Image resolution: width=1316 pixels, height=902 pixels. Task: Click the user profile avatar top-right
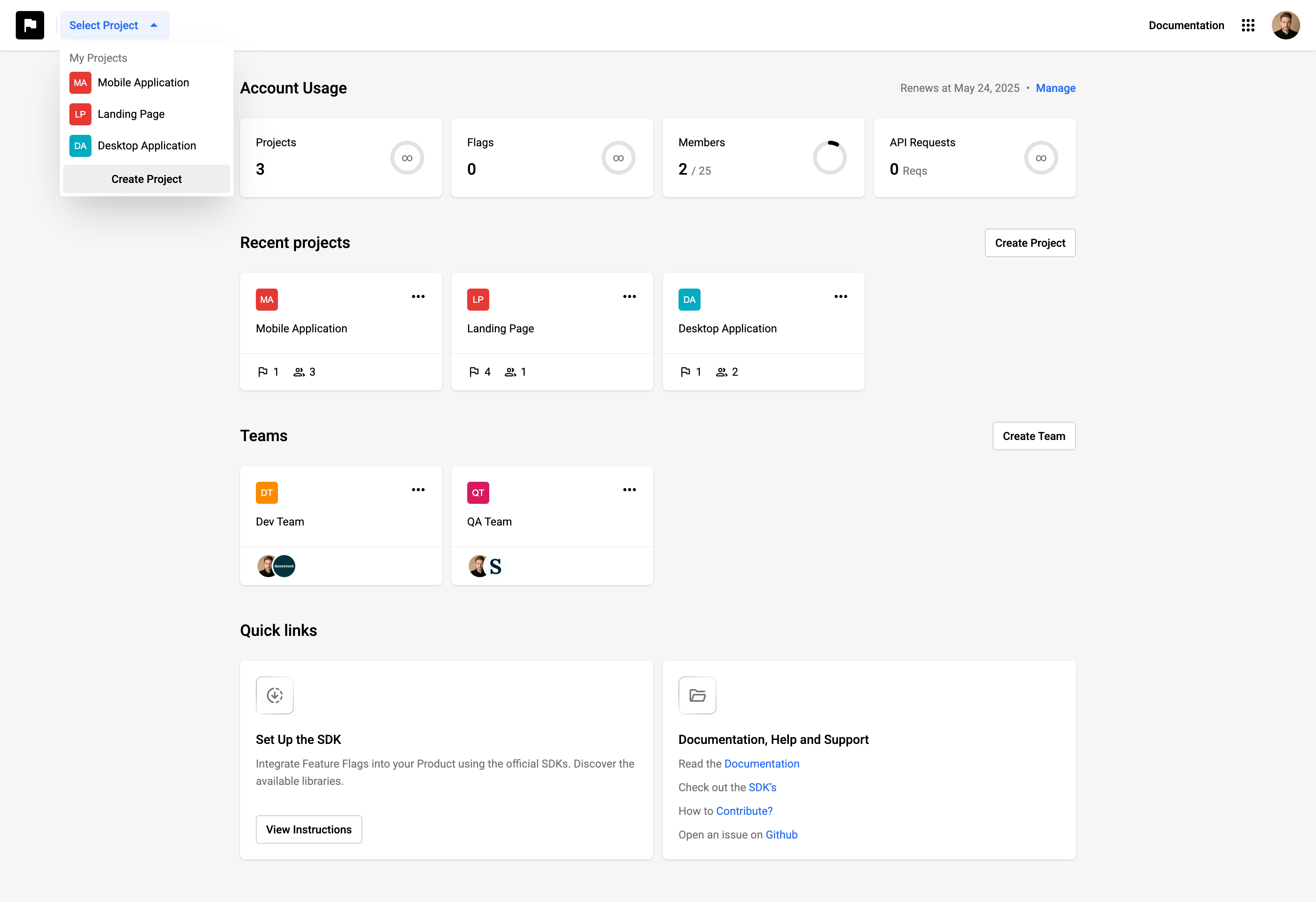(1286, 25)
